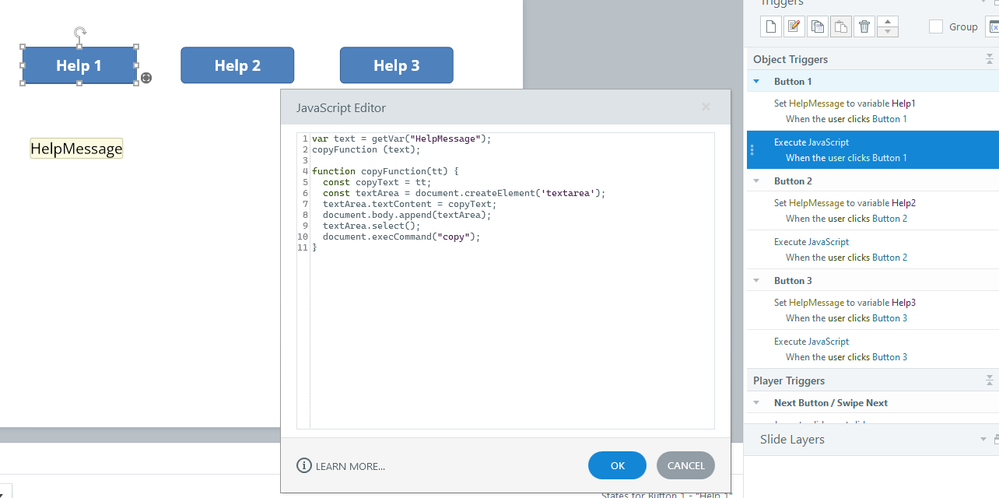
Task: Collapse the Button 2 trigger group
Action: pos(757,181)
